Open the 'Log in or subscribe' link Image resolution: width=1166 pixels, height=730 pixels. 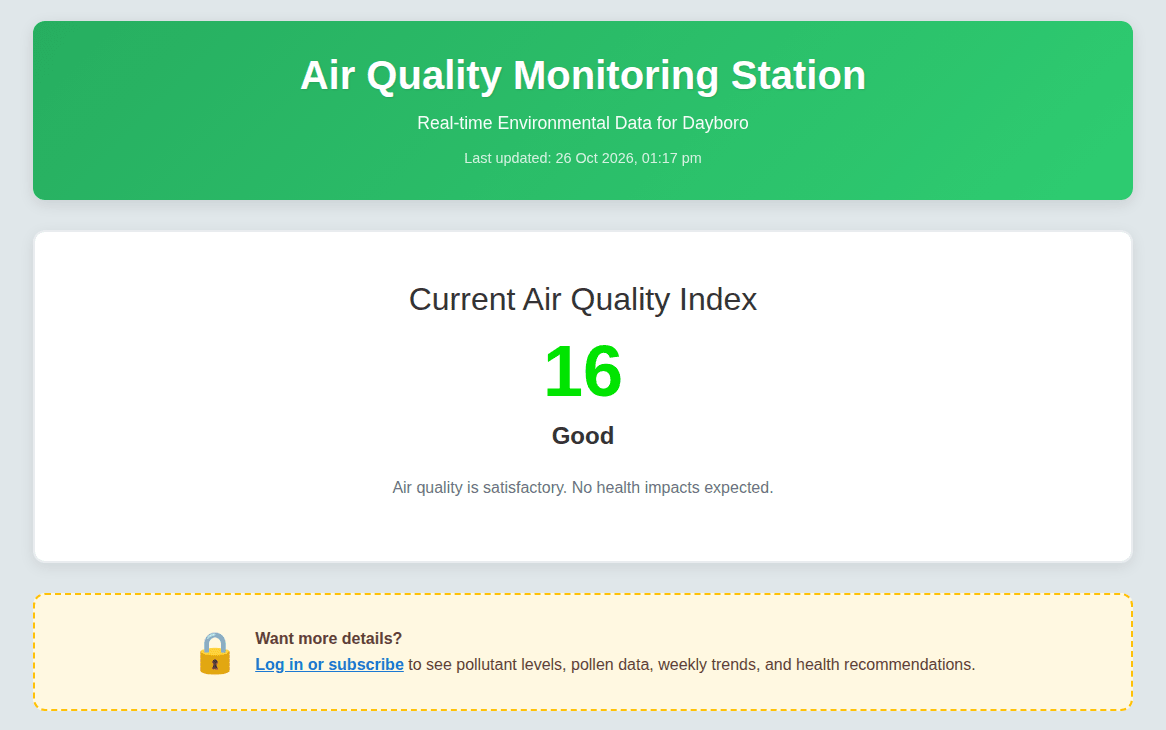coord(329,665)
